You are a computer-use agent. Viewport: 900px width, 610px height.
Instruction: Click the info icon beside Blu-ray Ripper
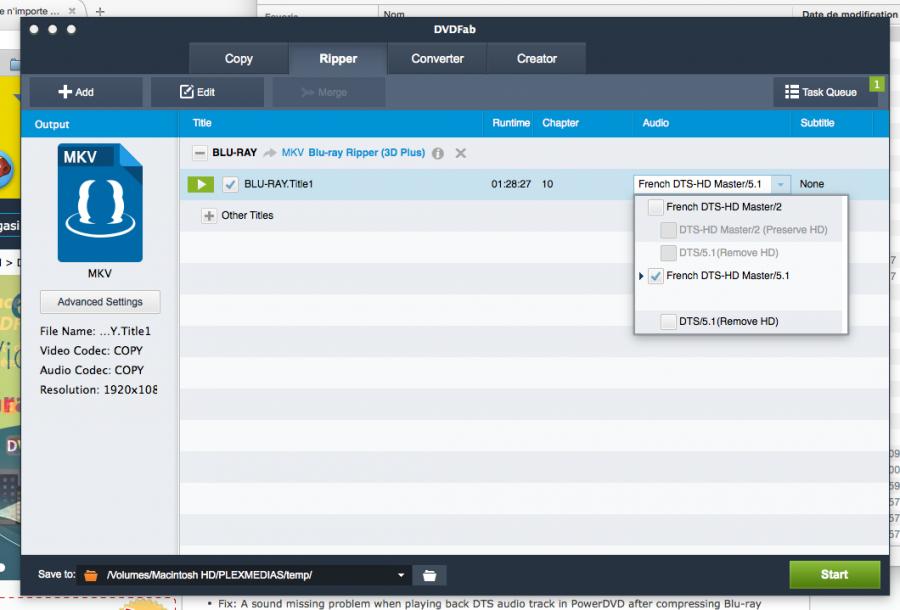pyautogui.click(x=438, y=153)
